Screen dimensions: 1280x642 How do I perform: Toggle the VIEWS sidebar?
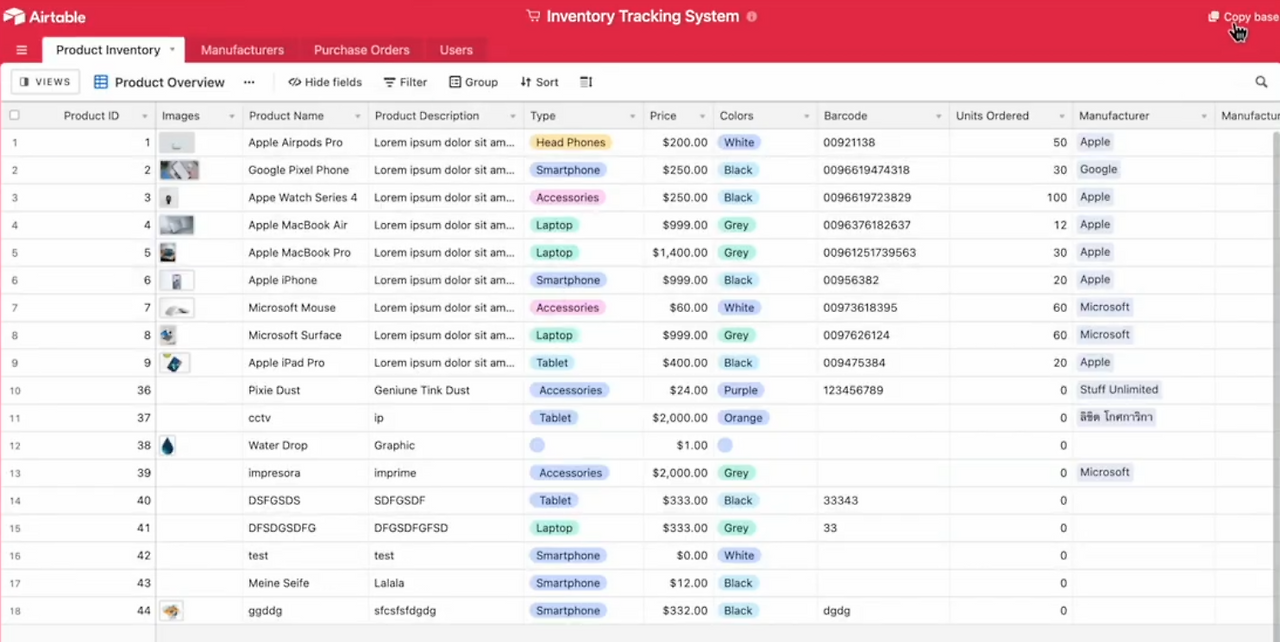click(x=45, y=82)
